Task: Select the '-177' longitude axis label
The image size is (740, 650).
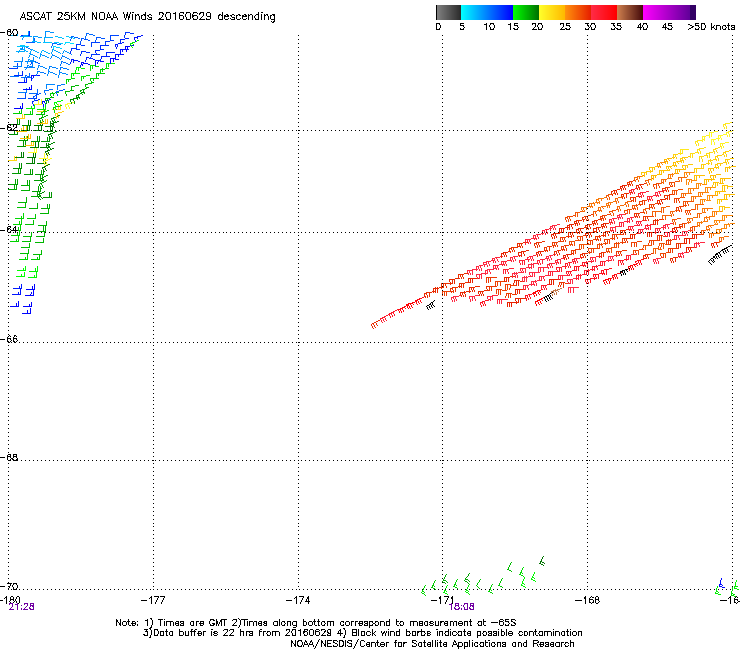Action: [x=153, y=600]
